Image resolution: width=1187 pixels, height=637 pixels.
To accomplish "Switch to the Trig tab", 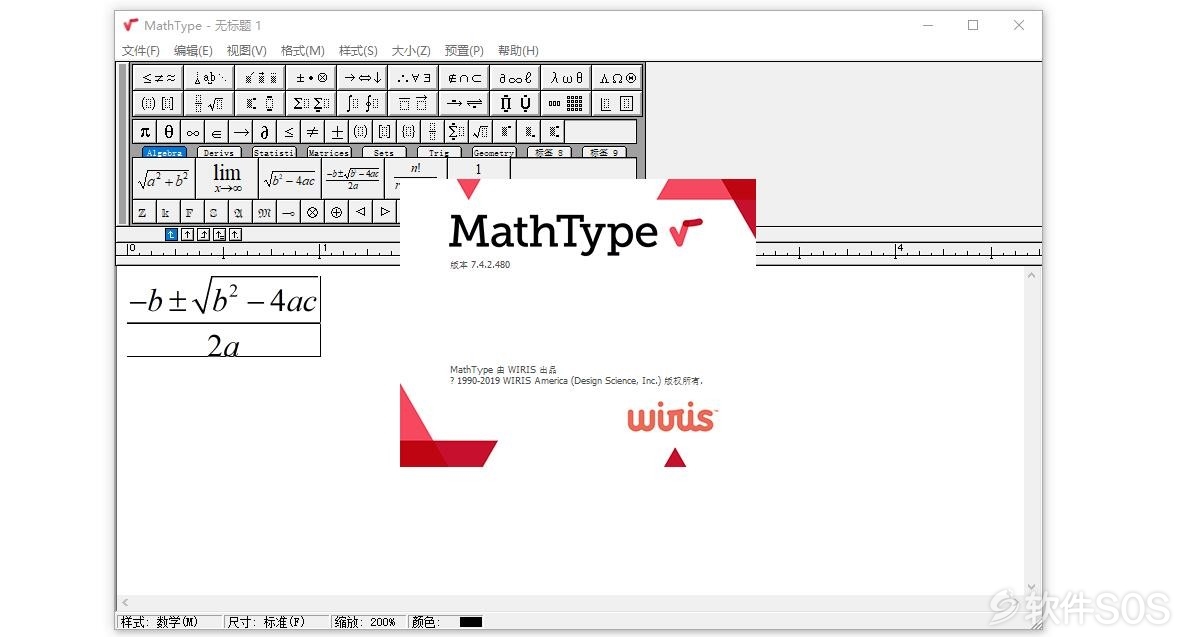I will [x=439, y=153].
